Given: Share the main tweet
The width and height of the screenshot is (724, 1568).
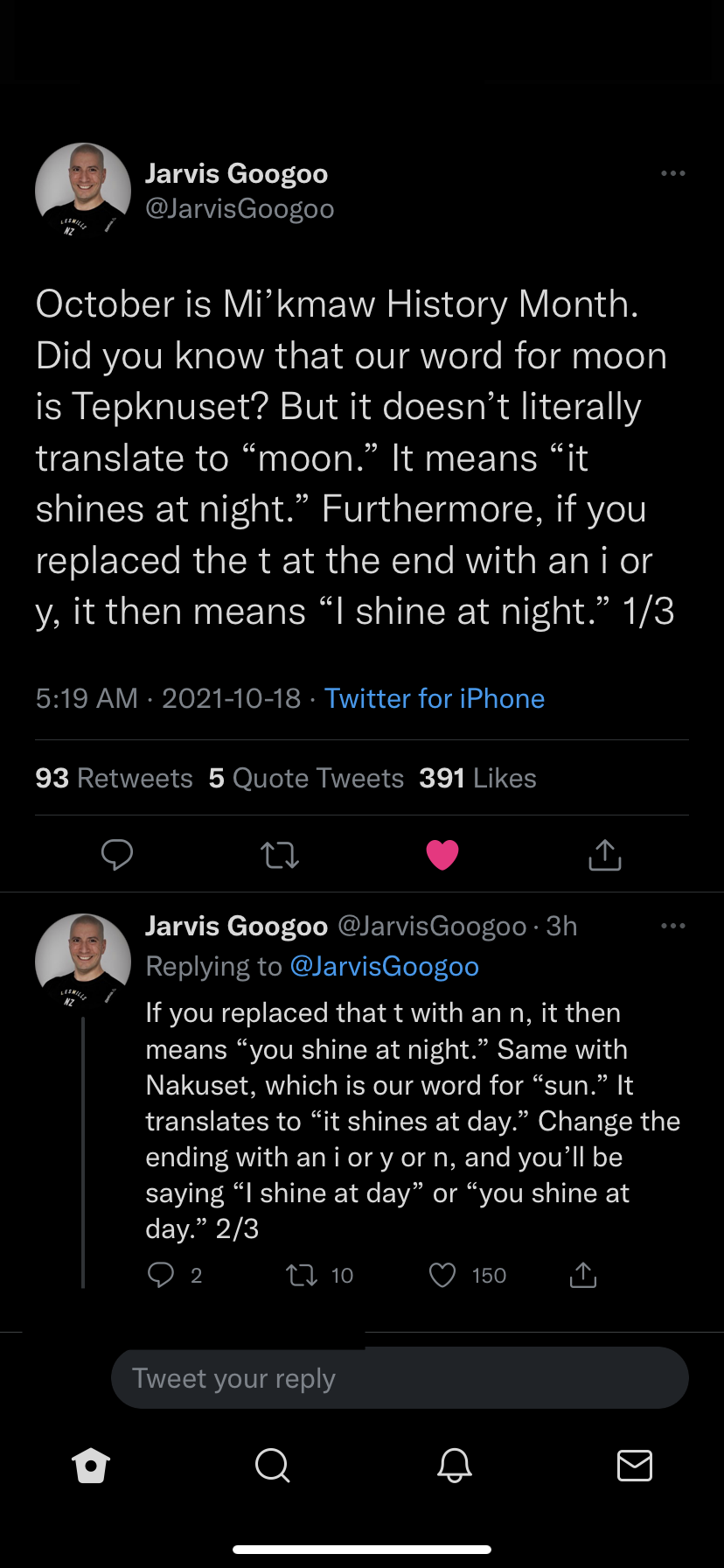Looking at the screenshot, I should point(605,854).
